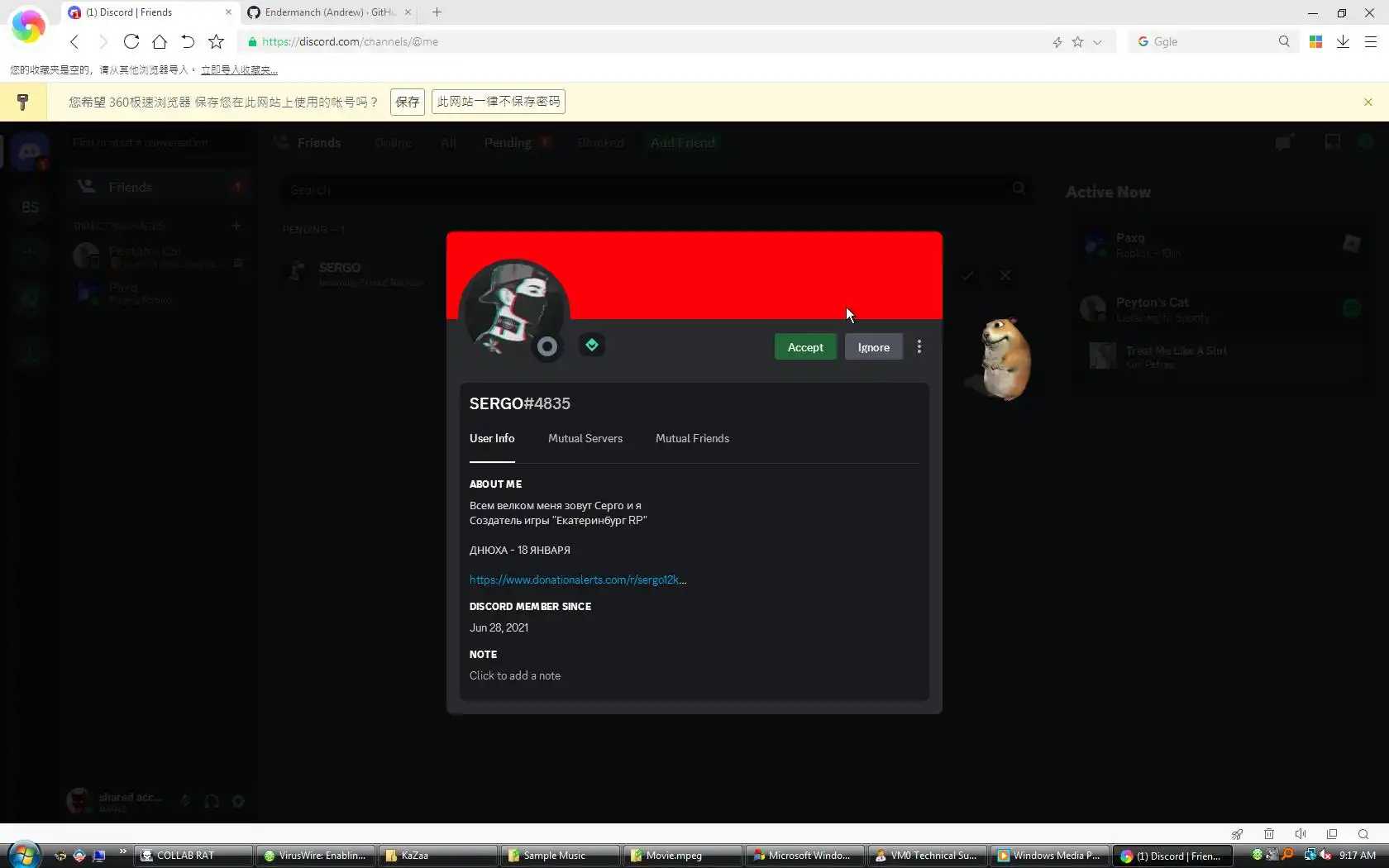Accept SERGO's friend request in profile popup
Screen dimensions: 1389x868
tap(805, 347)
